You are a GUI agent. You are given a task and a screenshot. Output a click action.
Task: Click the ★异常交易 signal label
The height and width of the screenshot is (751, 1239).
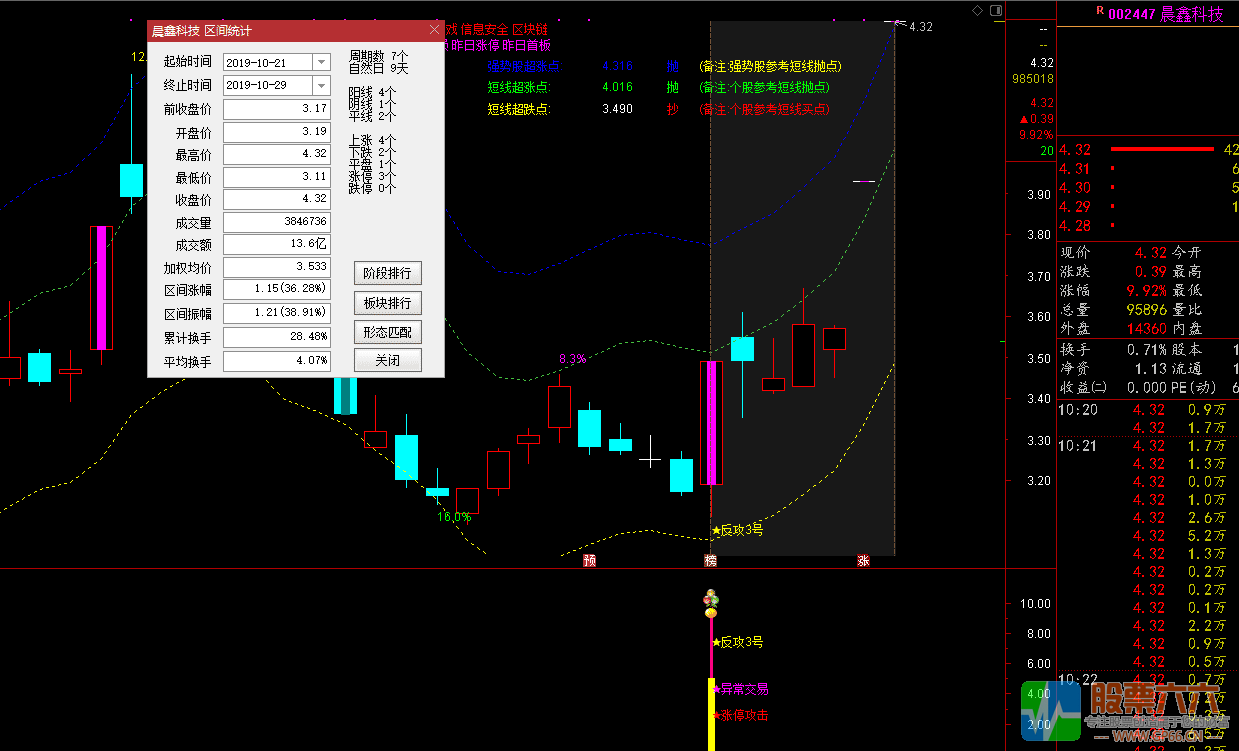(x=741, y=689)
